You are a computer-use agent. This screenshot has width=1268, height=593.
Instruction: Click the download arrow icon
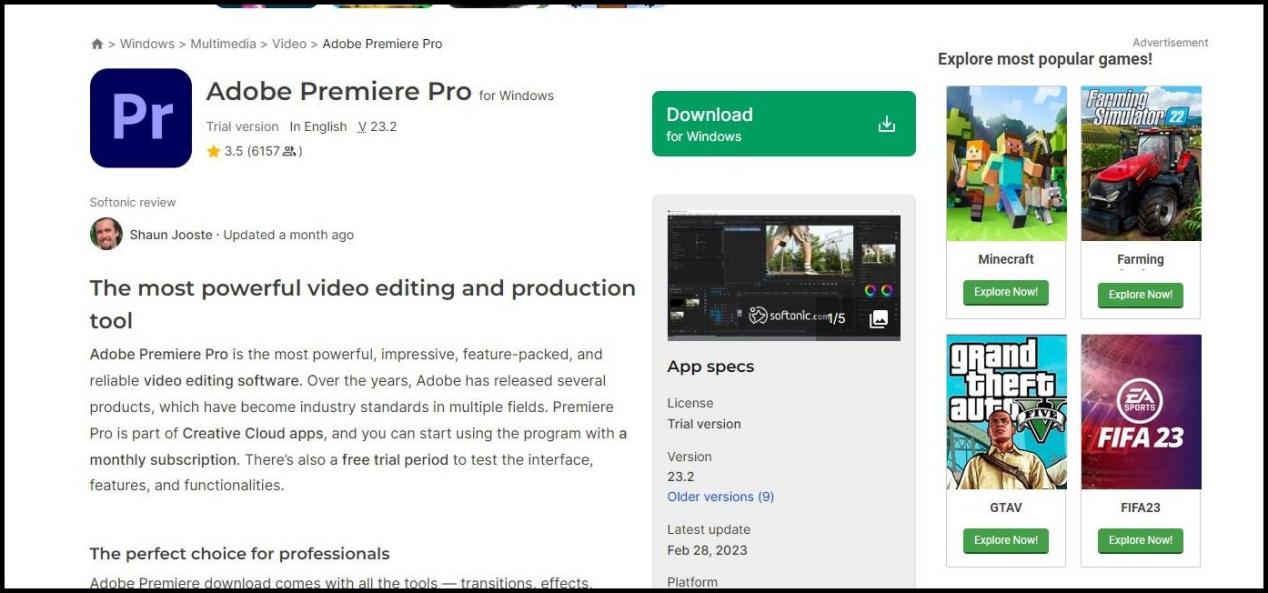click(x=886, y=124)
